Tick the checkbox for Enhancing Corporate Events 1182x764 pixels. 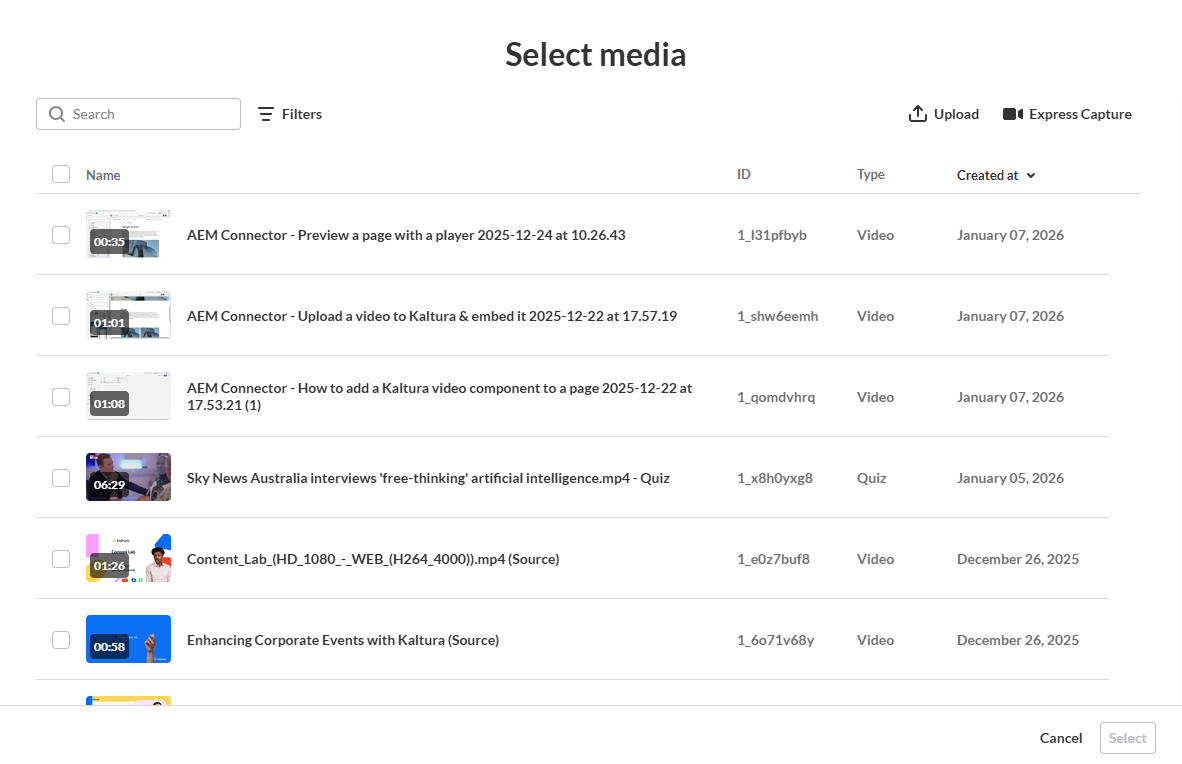[61, 640]
